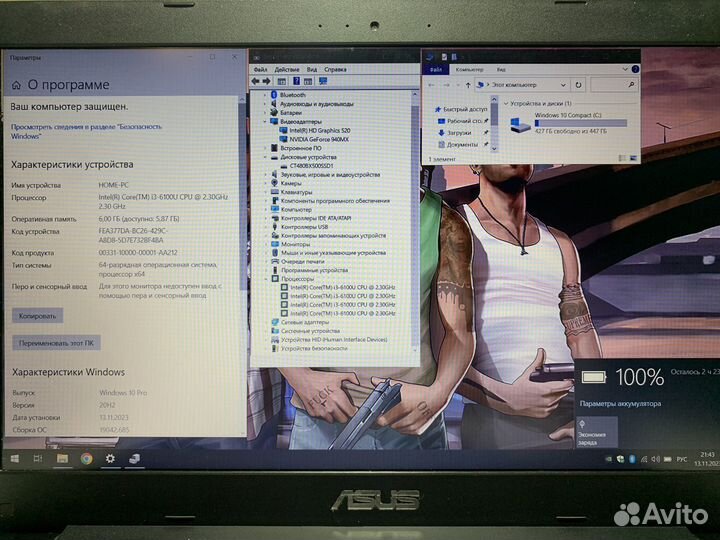The image size is (720, 540).
Task: Select Быстрый доступ in navigation pane
Action: coord(461,109)
